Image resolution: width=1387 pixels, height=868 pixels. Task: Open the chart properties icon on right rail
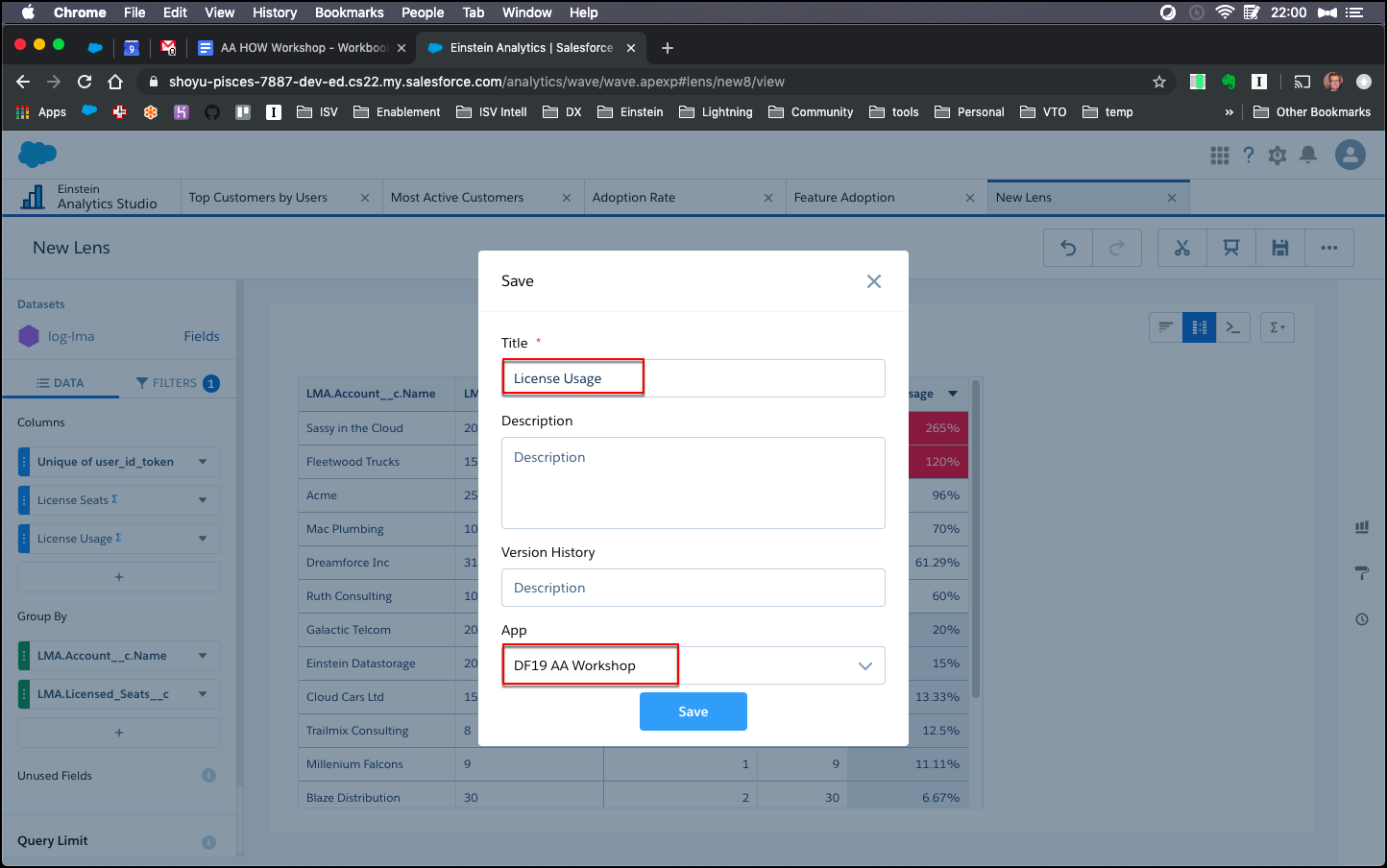[1362, 527]
